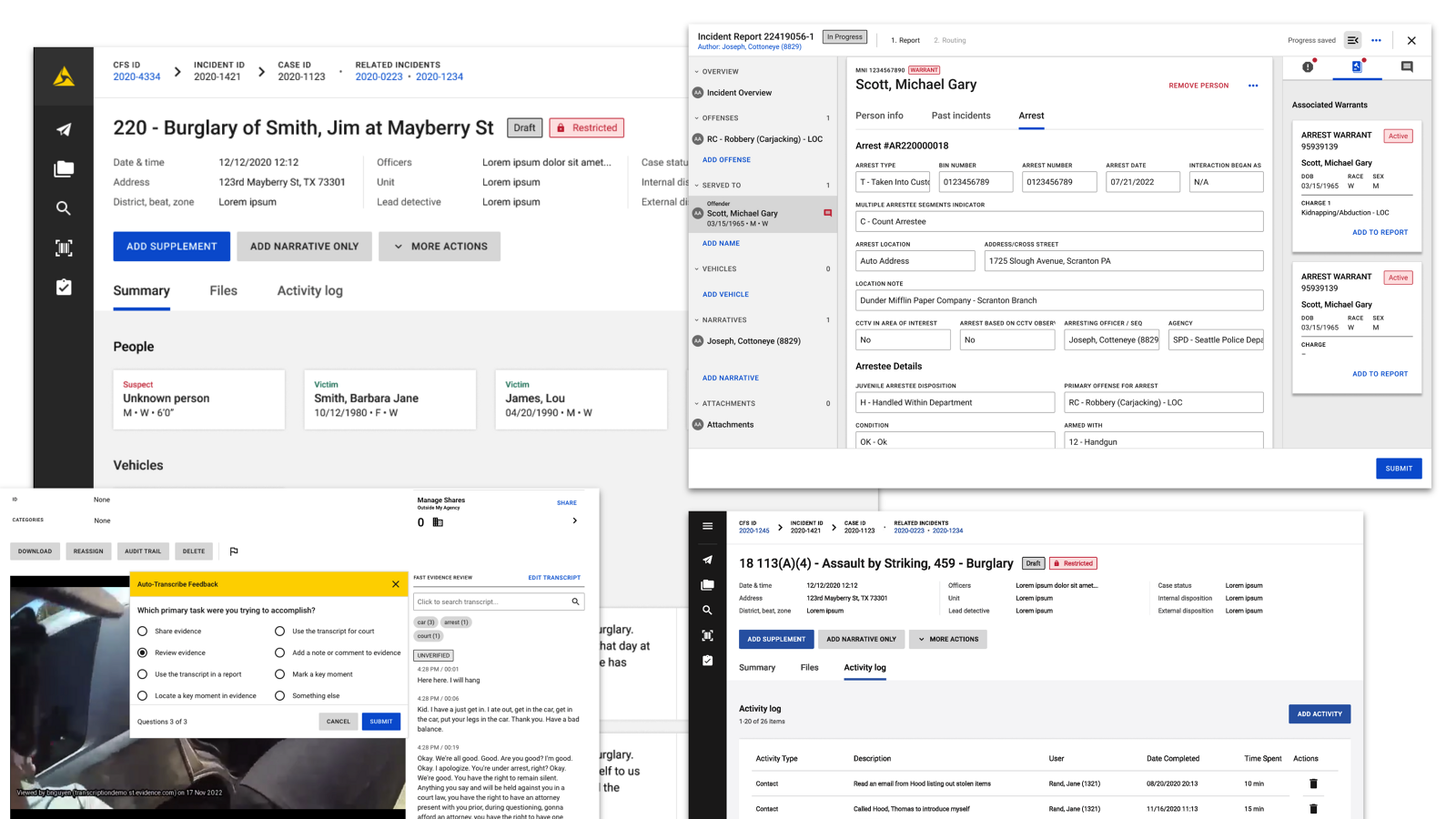Screen dimensions: 1456x819
Task: Open folders icon in Assault window sidebar
Action: coord(707,585)
